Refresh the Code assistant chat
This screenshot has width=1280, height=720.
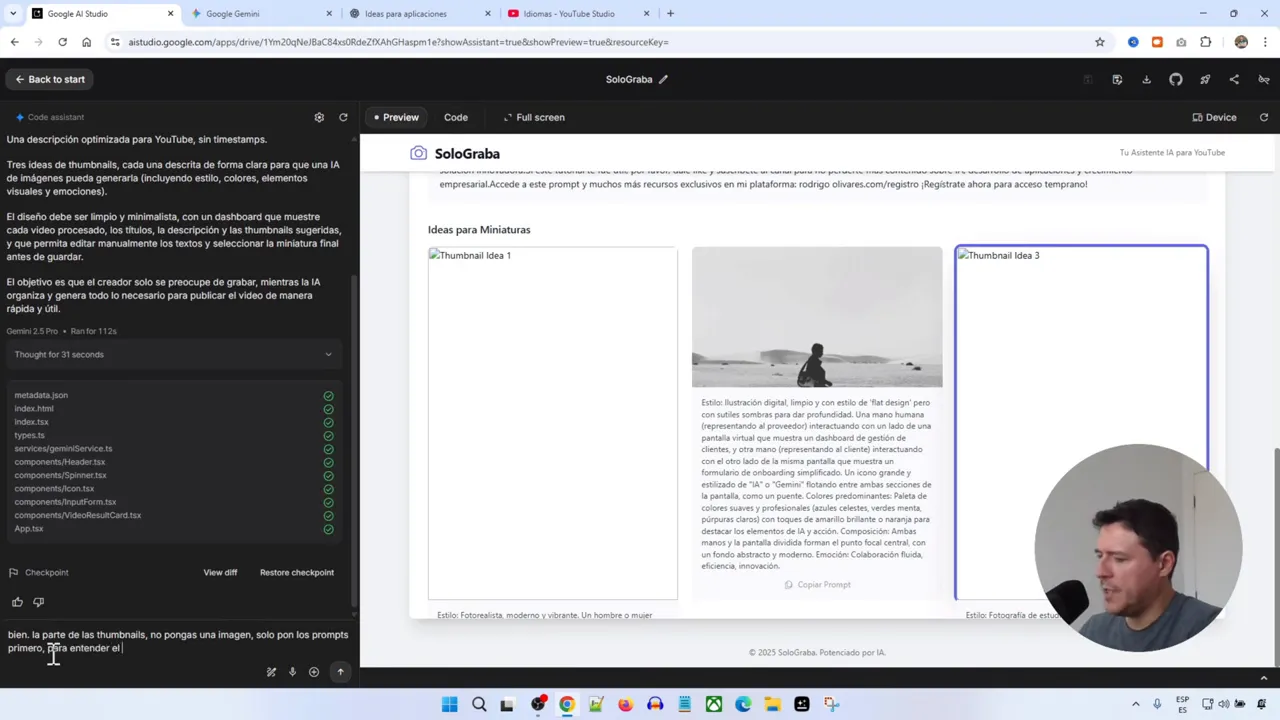pyautogui.click(x=343, y=117)
